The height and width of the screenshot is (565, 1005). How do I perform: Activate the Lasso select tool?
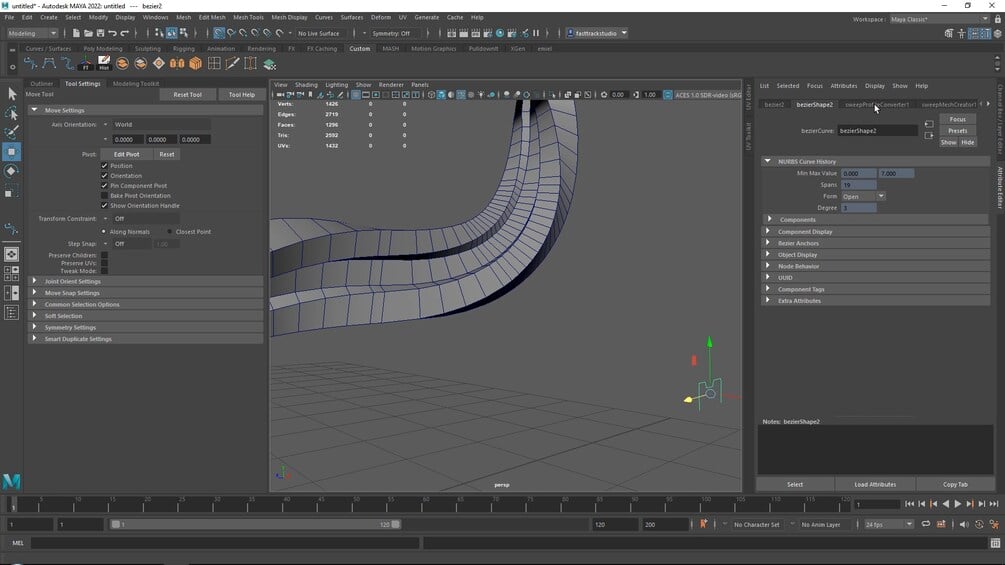(11, 113)
